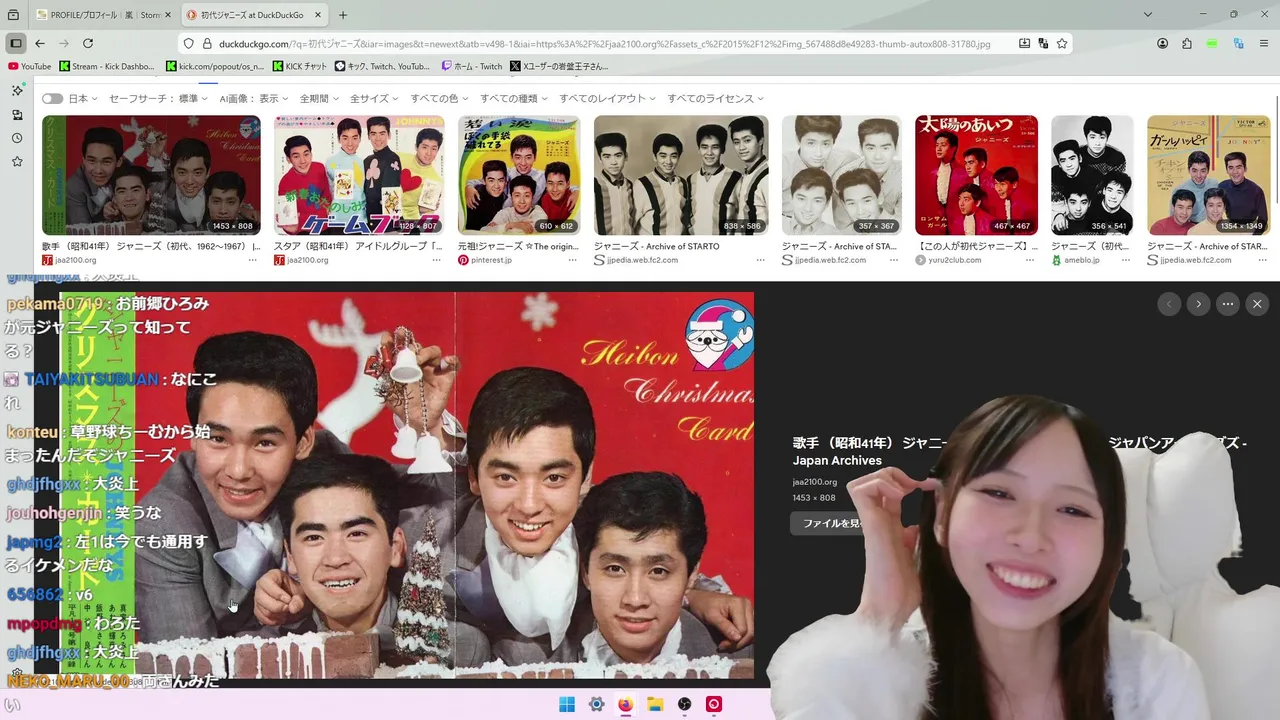Open more options for the pinterest.jp result
The image size is (1280, 720).
click(572, 260)
